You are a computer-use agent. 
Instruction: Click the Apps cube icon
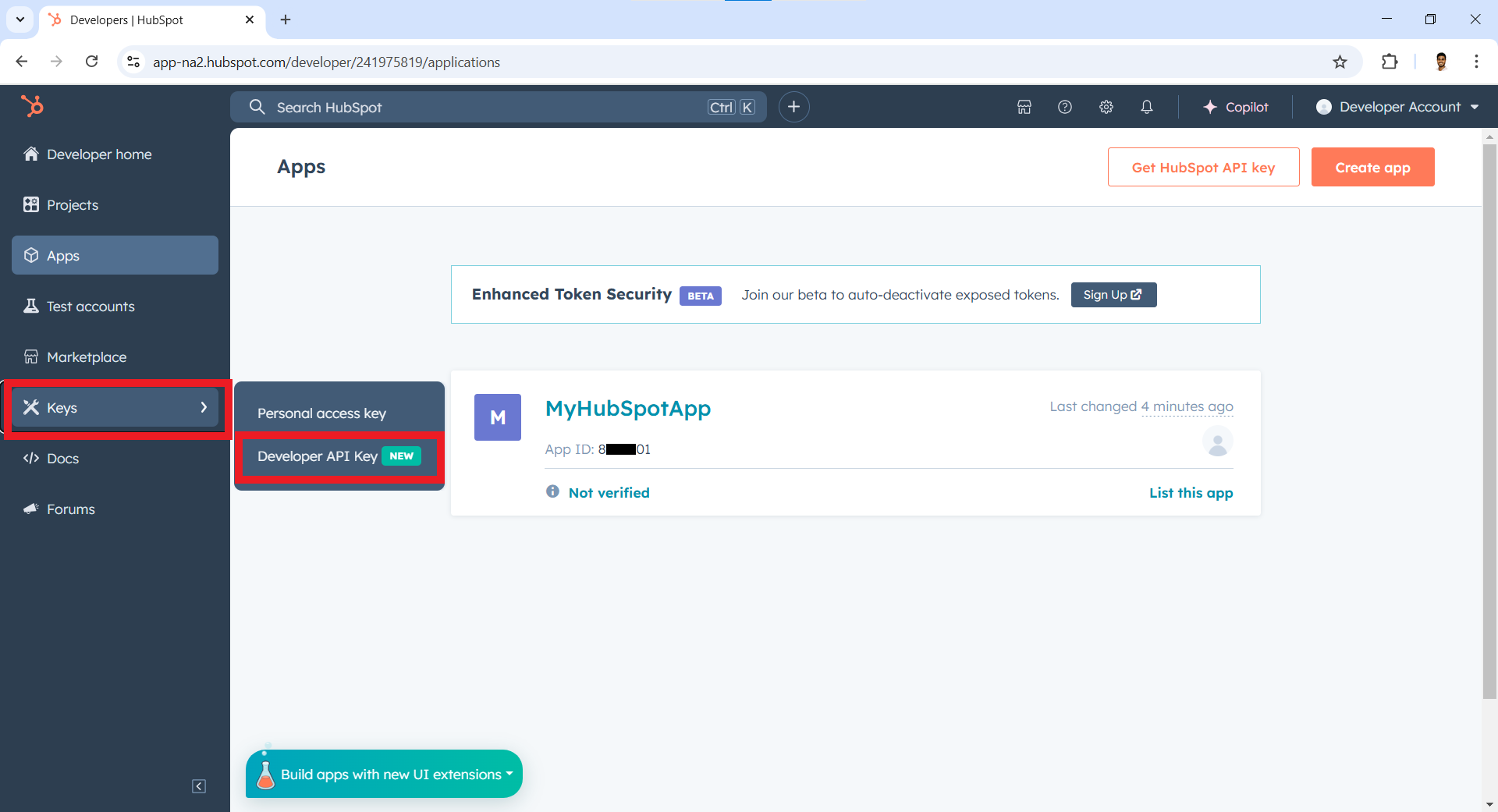click(31, 255)
